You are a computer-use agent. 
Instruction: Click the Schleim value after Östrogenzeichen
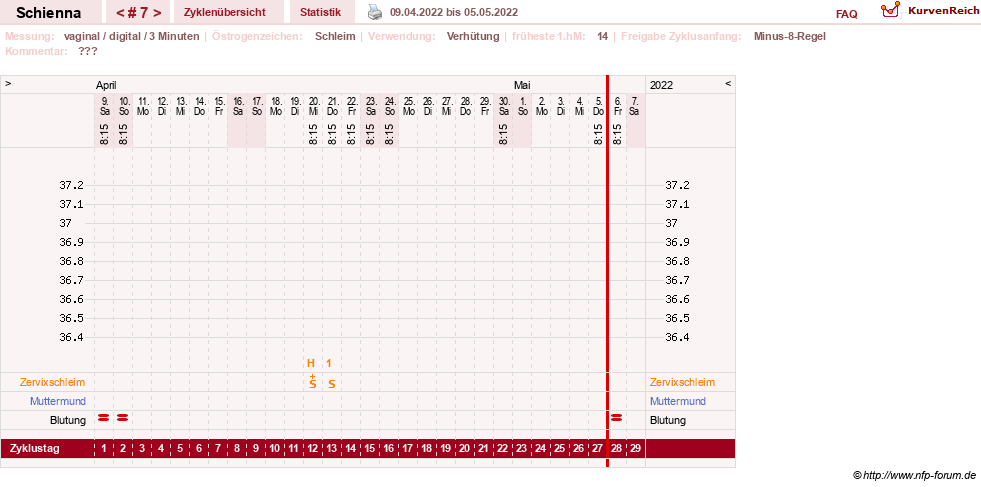tap(335, 36)
